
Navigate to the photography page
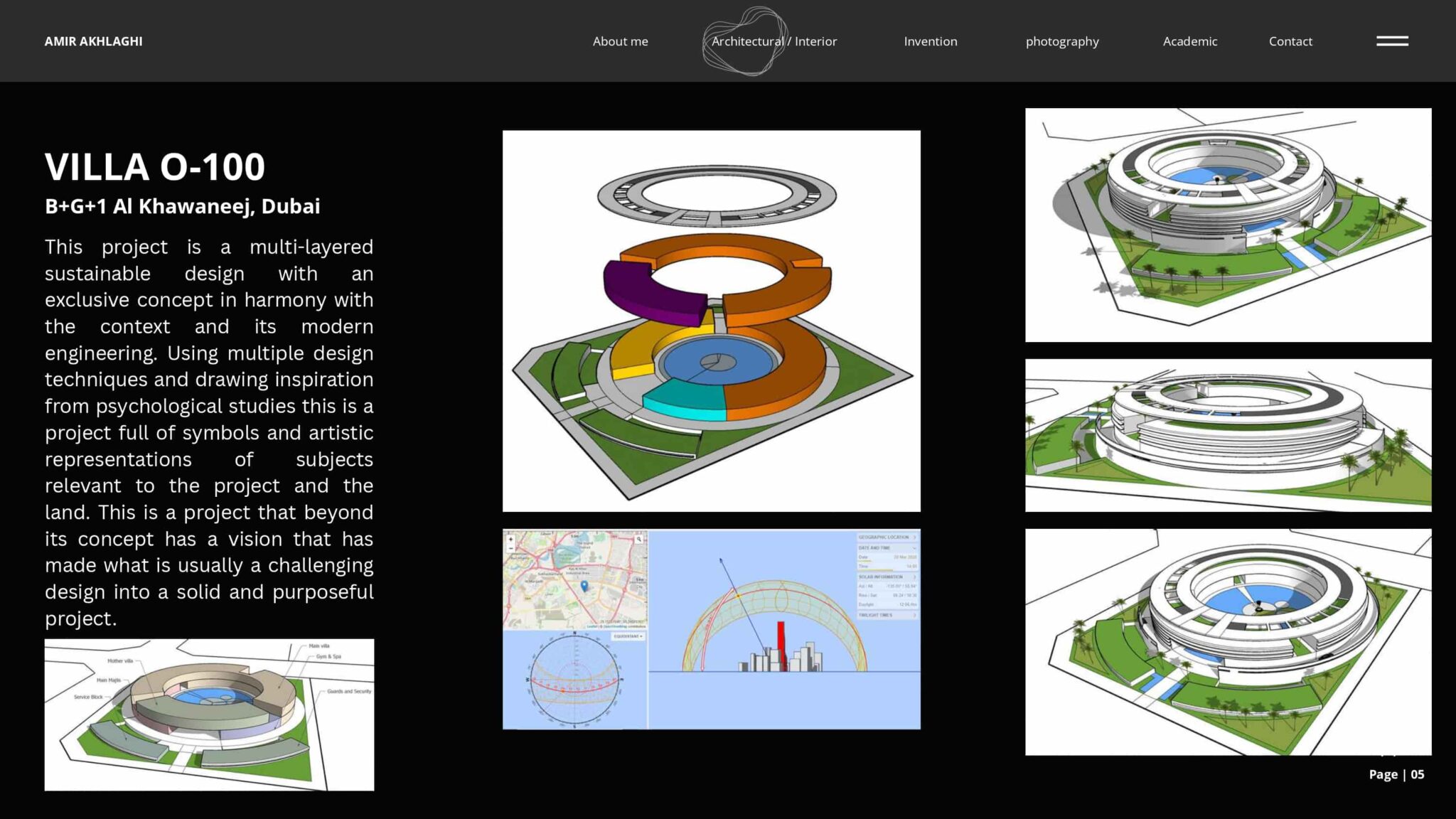point(1062,41)
